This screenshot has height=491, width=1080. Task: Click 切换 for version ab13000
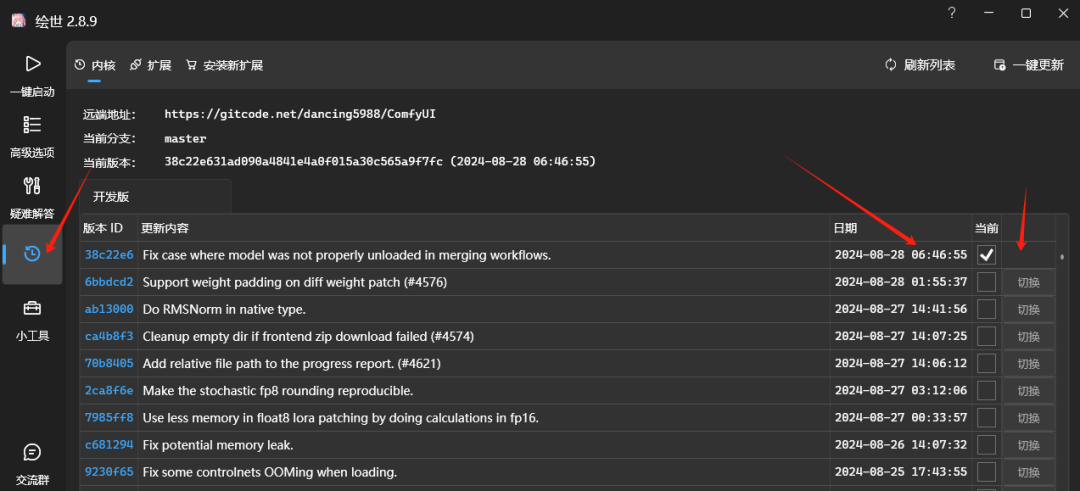pyautogui.click(x=1028, y=309)
